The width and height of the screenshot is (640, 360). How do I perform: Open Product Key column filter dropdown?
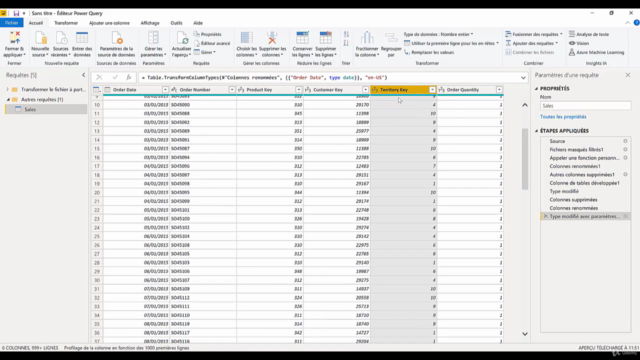pyautogui.click(x=299, y=90)
